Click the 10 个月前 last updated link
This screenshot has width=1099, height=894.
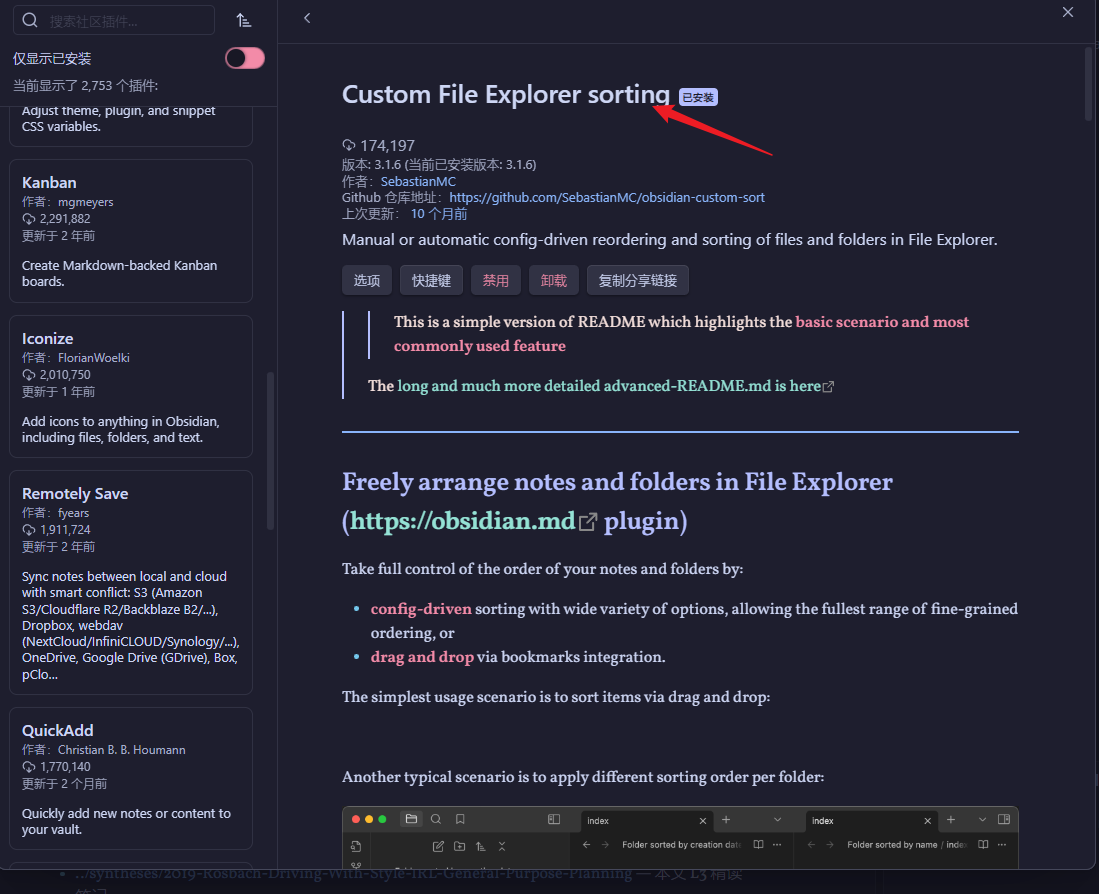pyautogui.click(x=439, y=214)
